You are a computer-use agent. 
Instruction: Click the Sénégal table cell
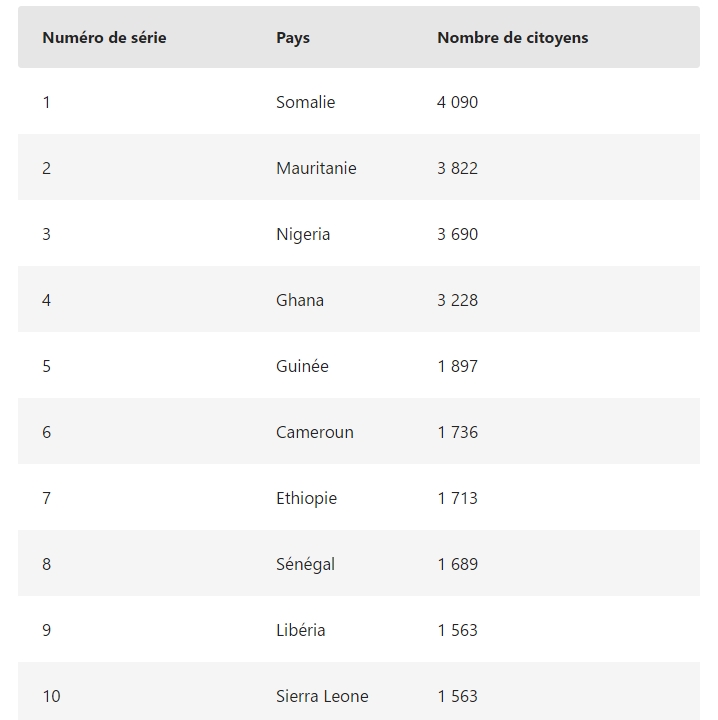(x=305, y=564)
